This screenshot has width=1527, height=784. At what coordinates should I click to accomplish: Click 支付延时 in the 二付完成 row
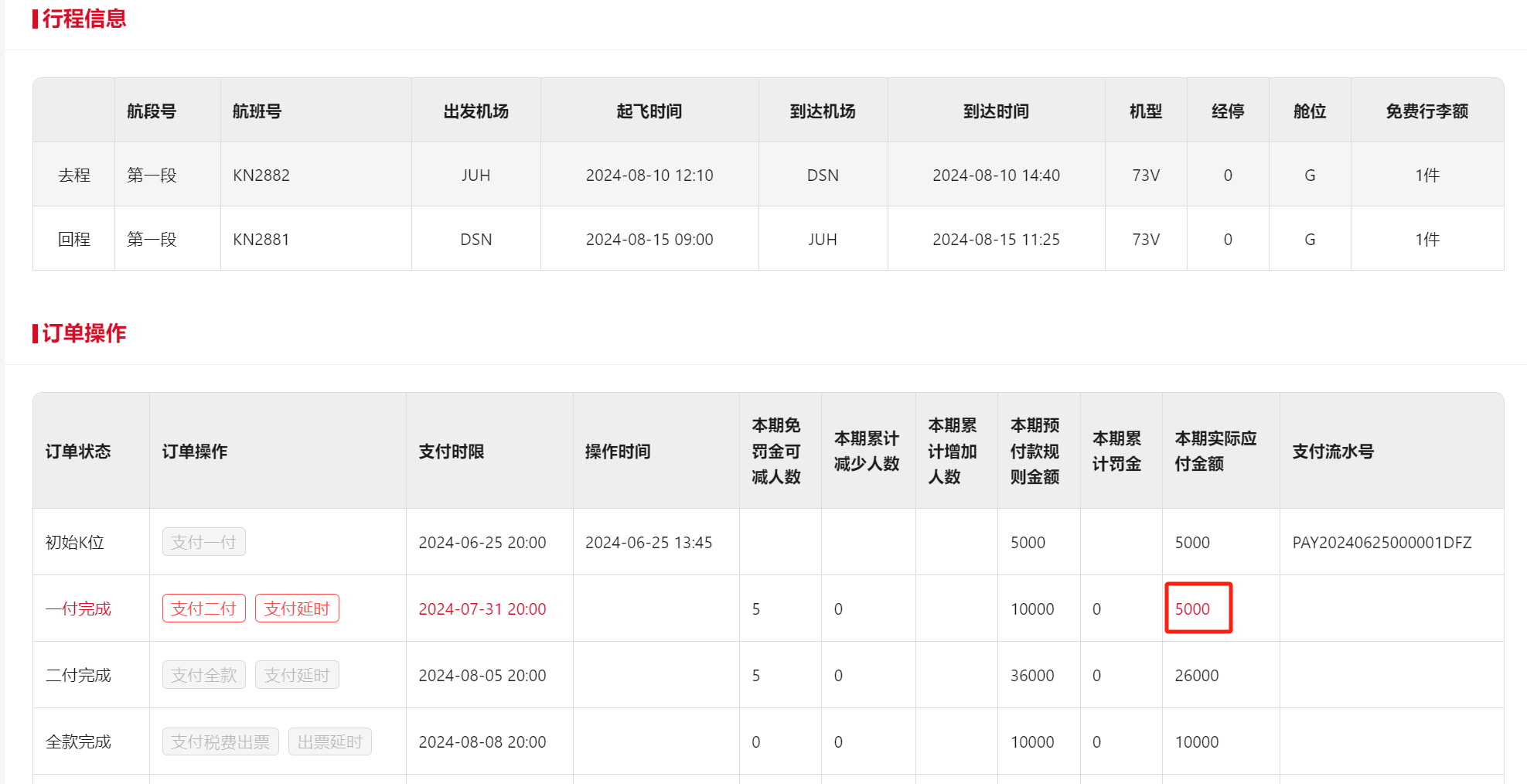(297, 675)
